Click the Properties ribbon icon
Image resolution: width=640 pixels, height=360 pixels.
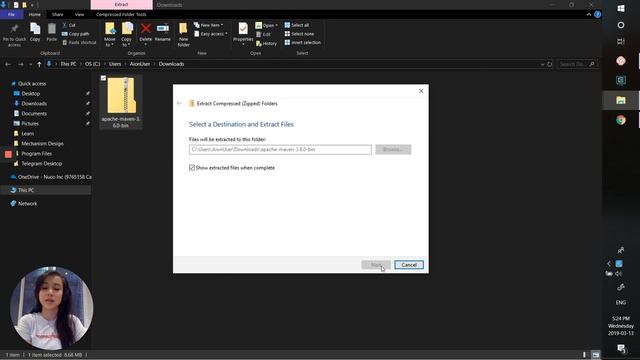243,33
